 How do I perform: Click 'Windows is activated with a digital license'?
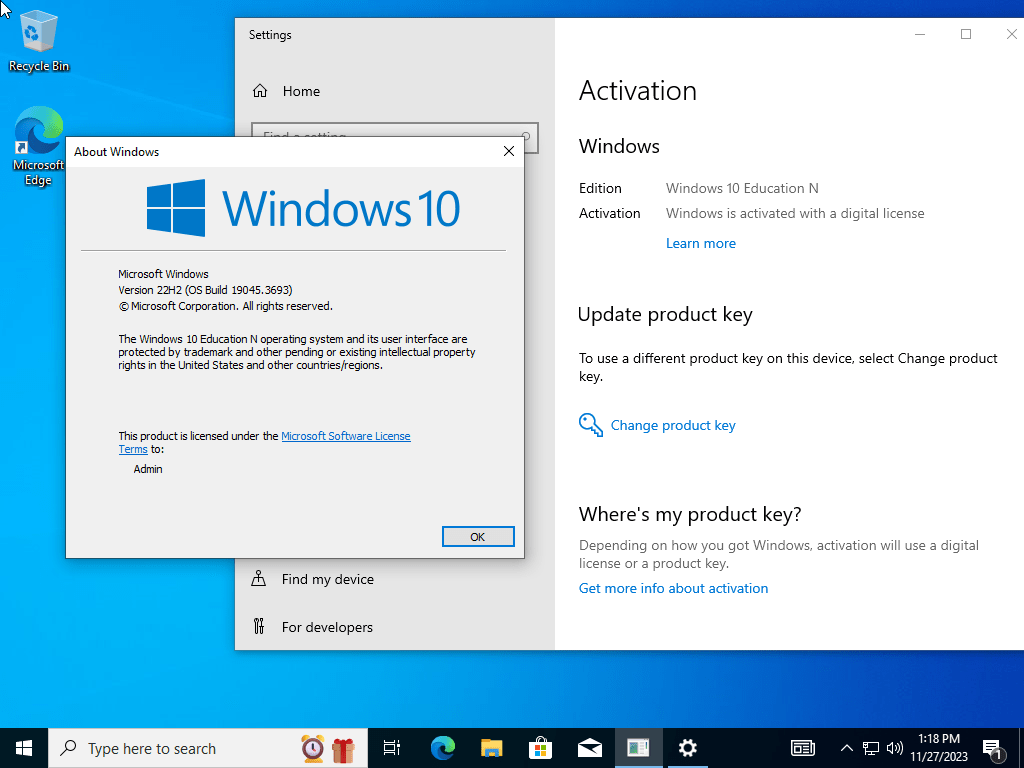[795, 214]
